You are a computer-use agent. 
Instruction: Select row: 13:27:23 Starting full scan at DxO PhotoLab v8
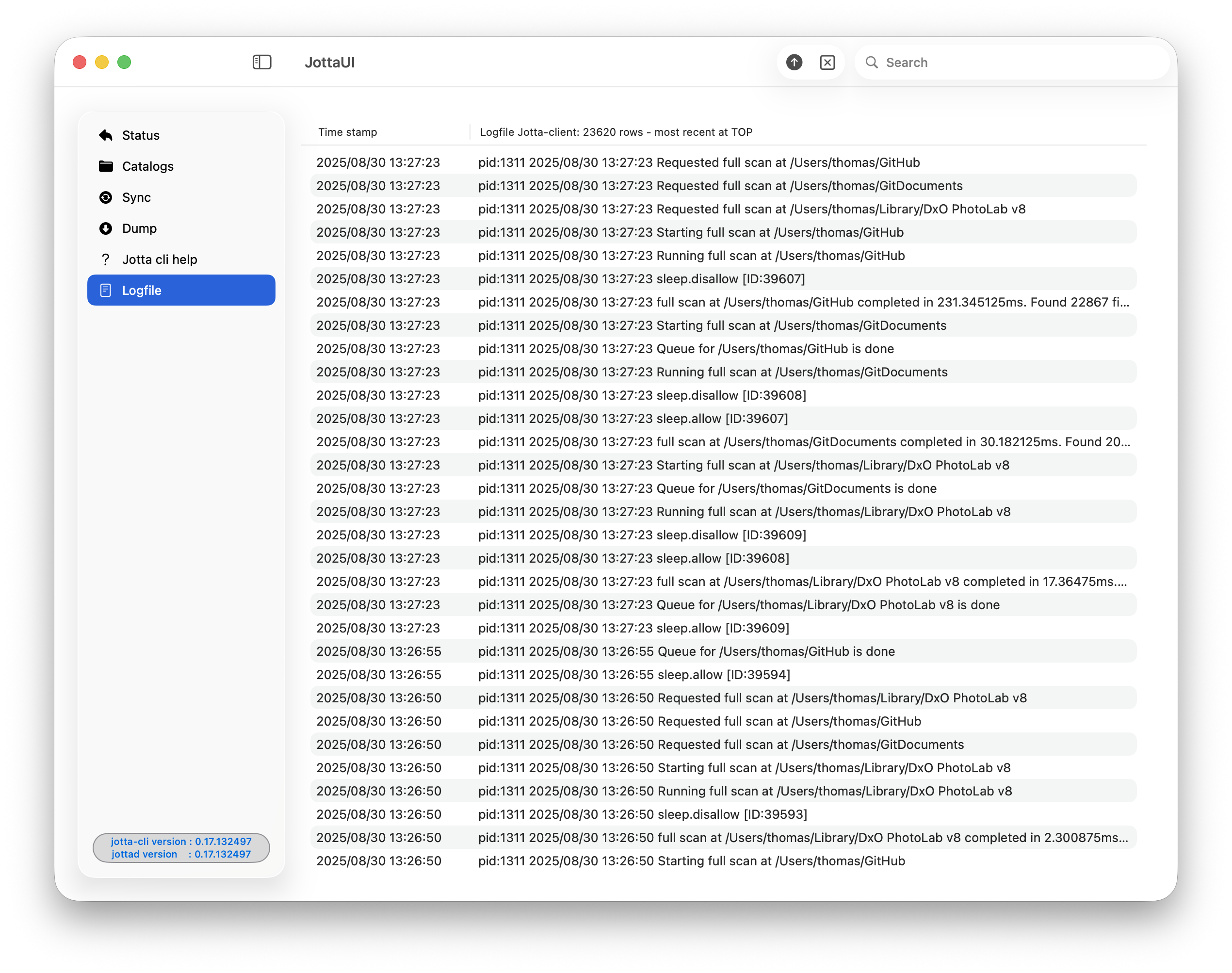723,465
